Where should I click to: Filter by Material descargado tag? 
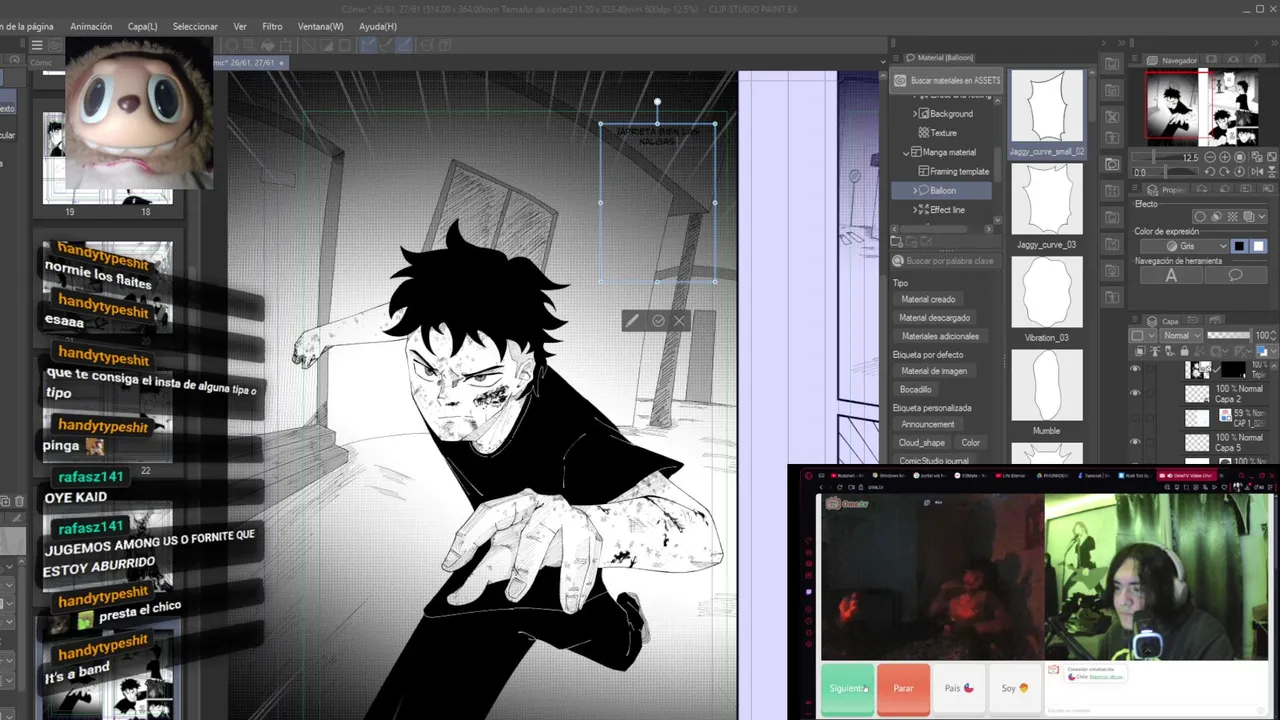tap(934, 318)
